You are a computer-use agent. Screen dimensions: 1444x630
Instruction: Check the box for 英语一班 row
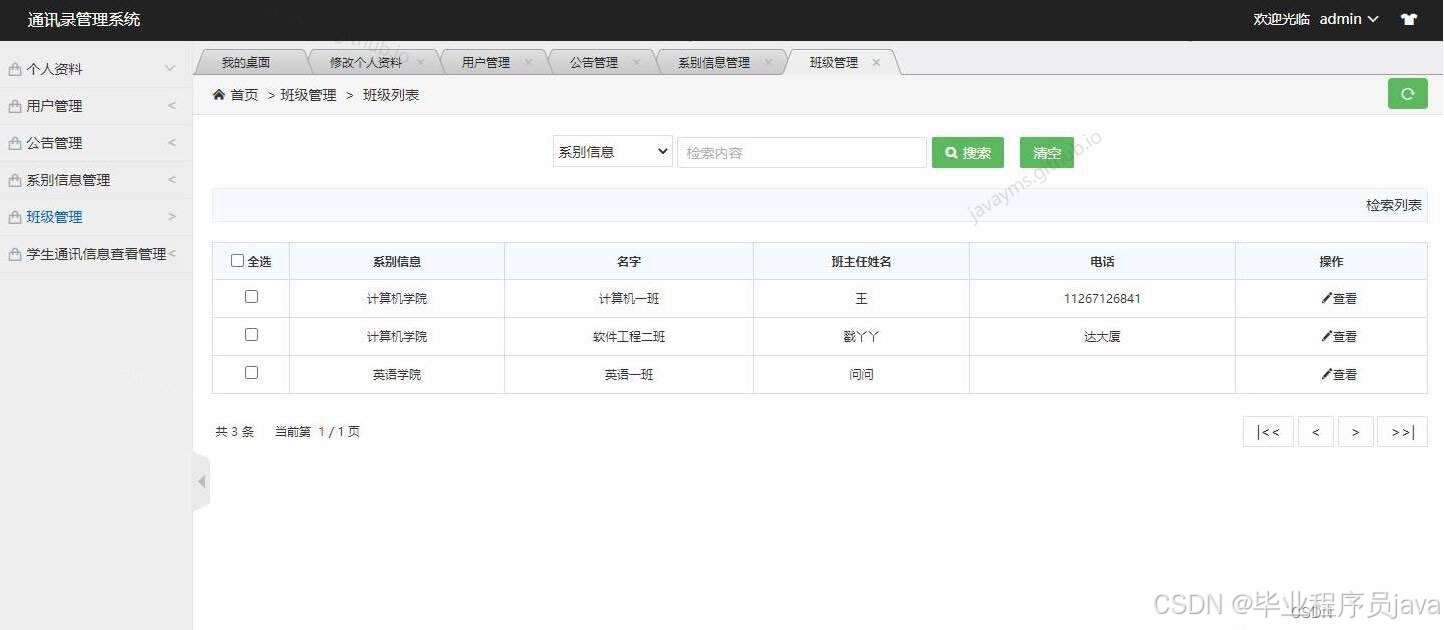pos(251,372)
